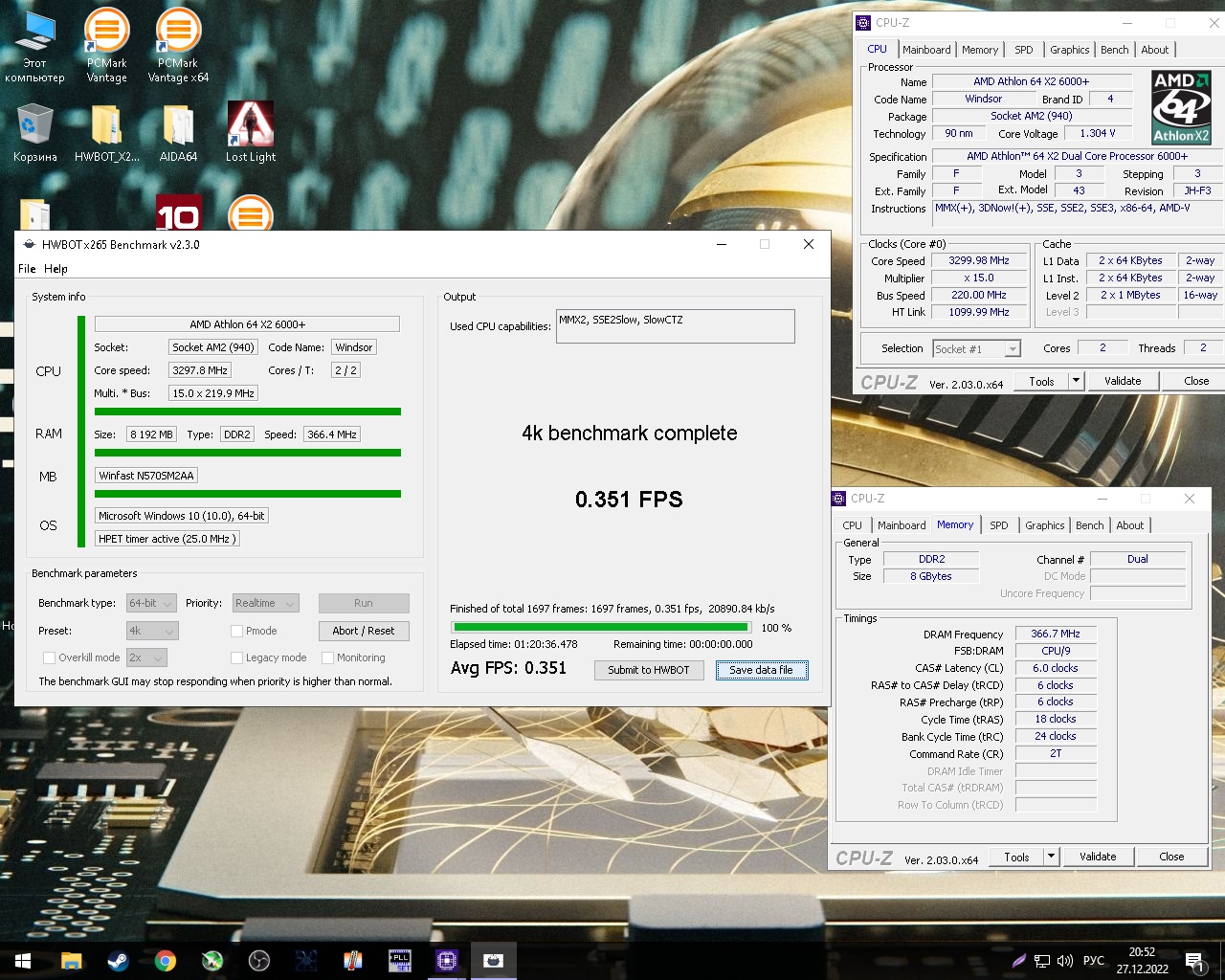
Task: Click the taskbar clock showing 20:52
Action: [1142, 961]
